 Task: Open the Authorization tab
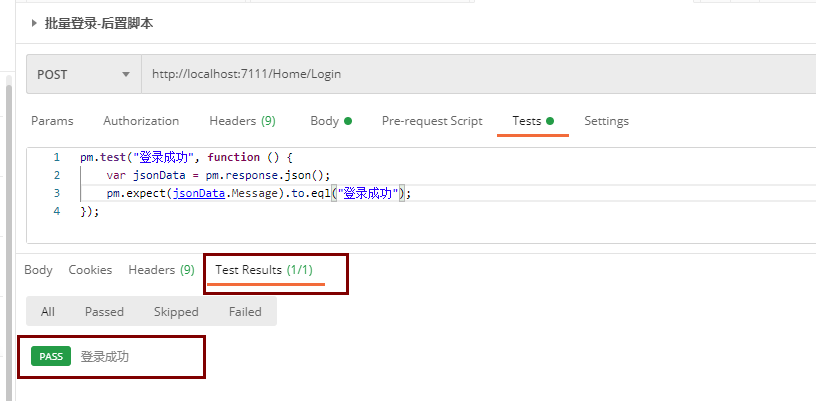(x=141, y=121)
